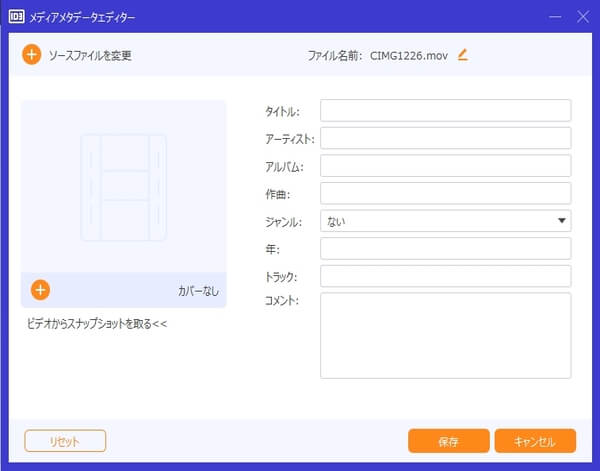Click ソースファイルを変更 text
The height and width of the screenshot is (471, 600).
click(x=90, y=55)
